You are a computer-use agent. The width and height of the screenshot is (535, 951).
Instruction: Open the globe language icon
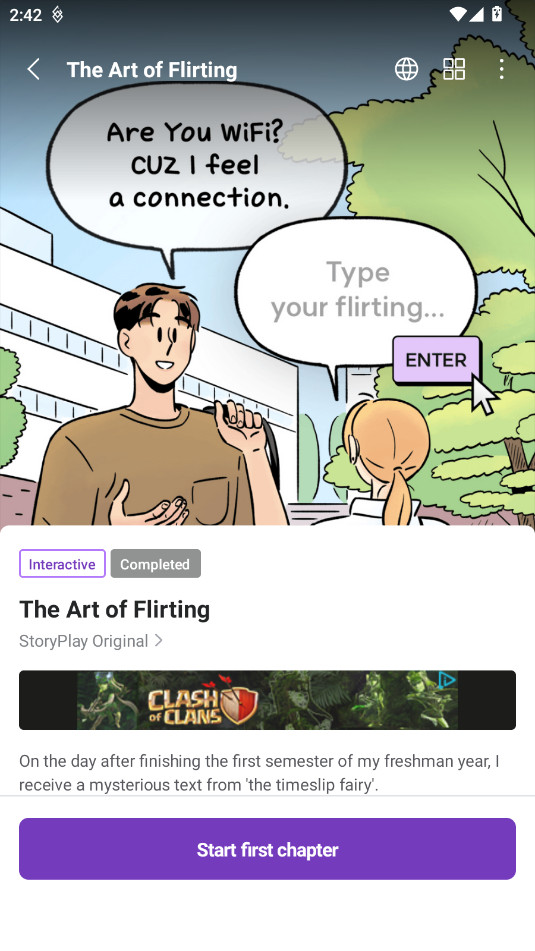click(x=406, y=69)
